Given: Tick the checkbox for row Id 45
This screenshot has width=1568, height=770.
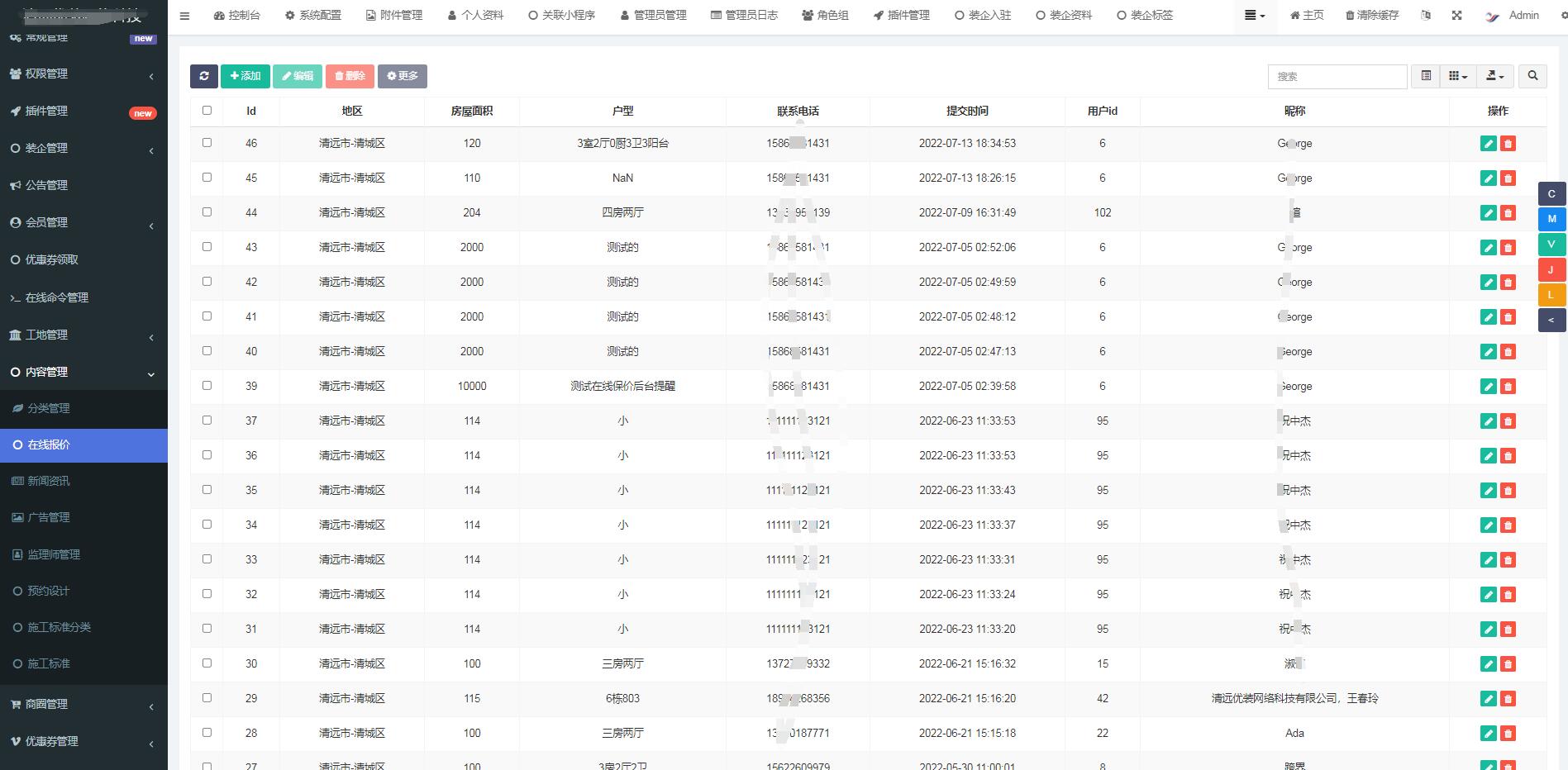Looking at the screenshot, I should pyautogui.click(x=207, y=178).
